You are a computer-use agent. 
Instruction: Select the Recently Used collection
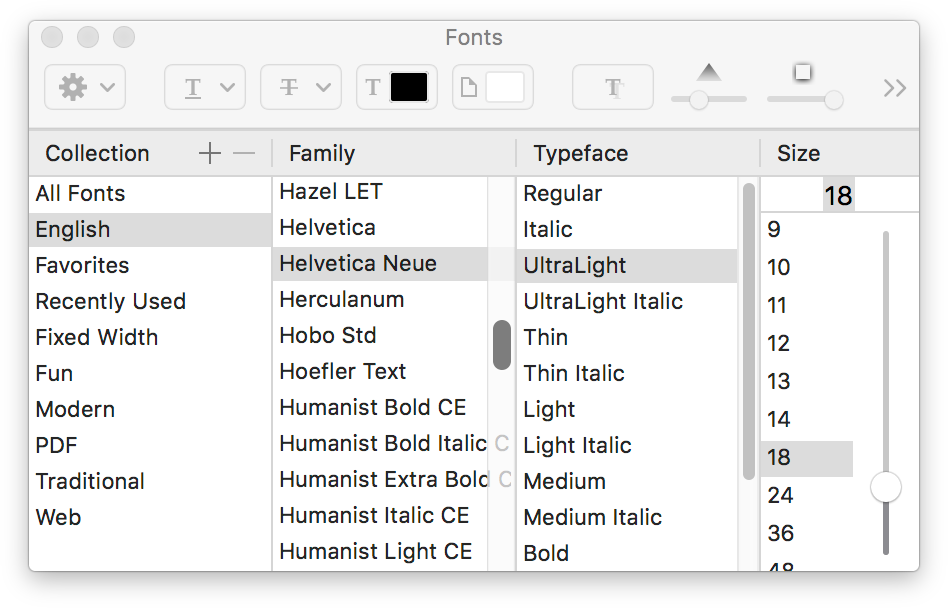[x=150, y=302]
